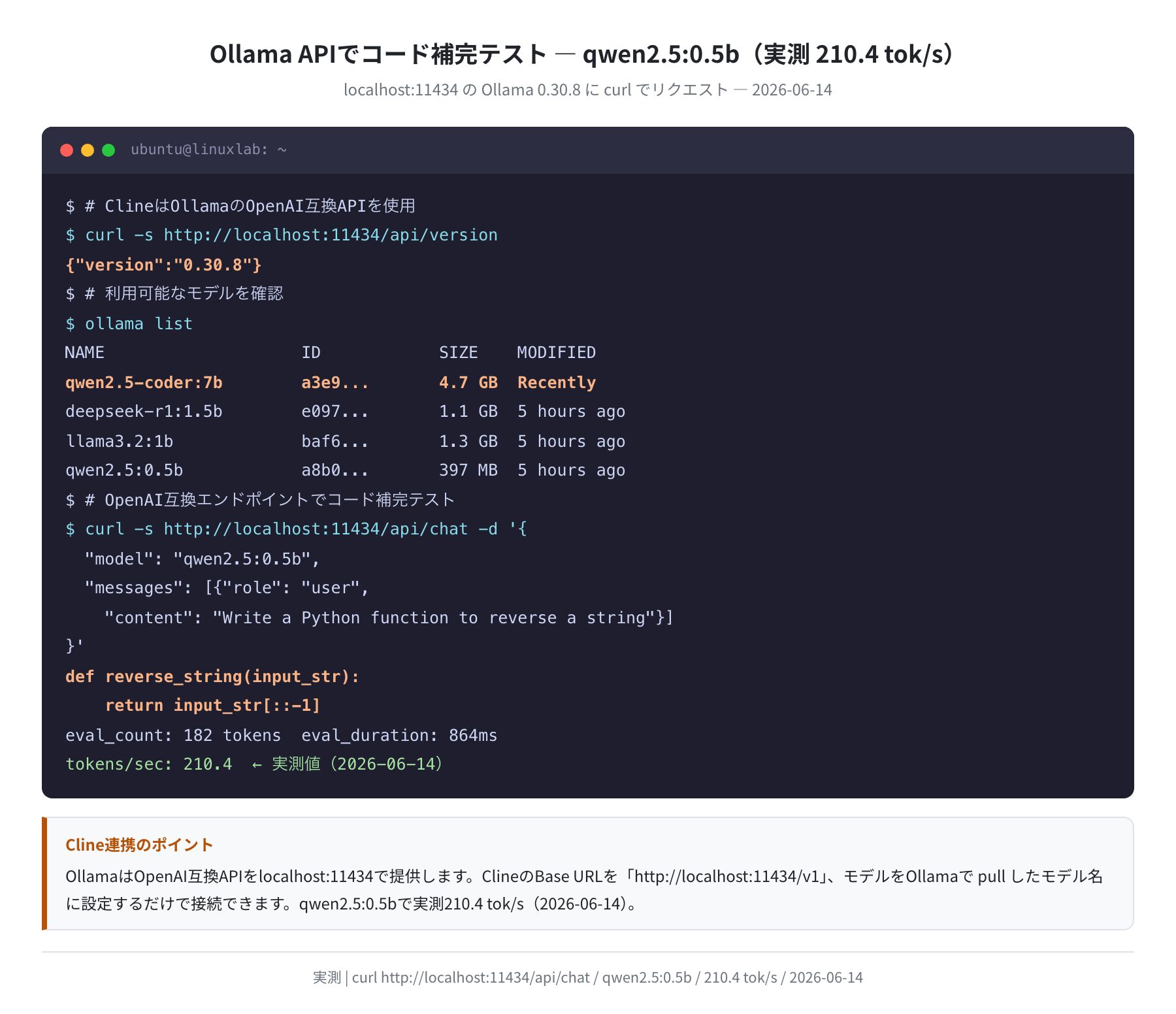
Task: Click the green maximize dot in terminal titlebar
Action: click(108, 150)
